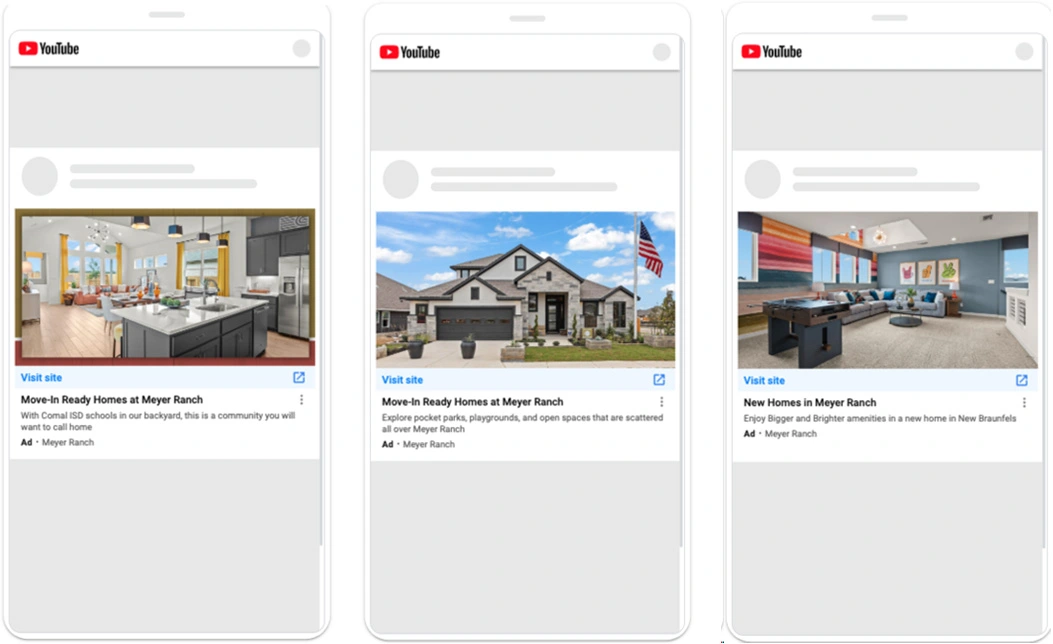This screenshot has height=644, width=1053.
Task: Click the description about pocket parks and playgrounds
Action: [x=522, y=423]
